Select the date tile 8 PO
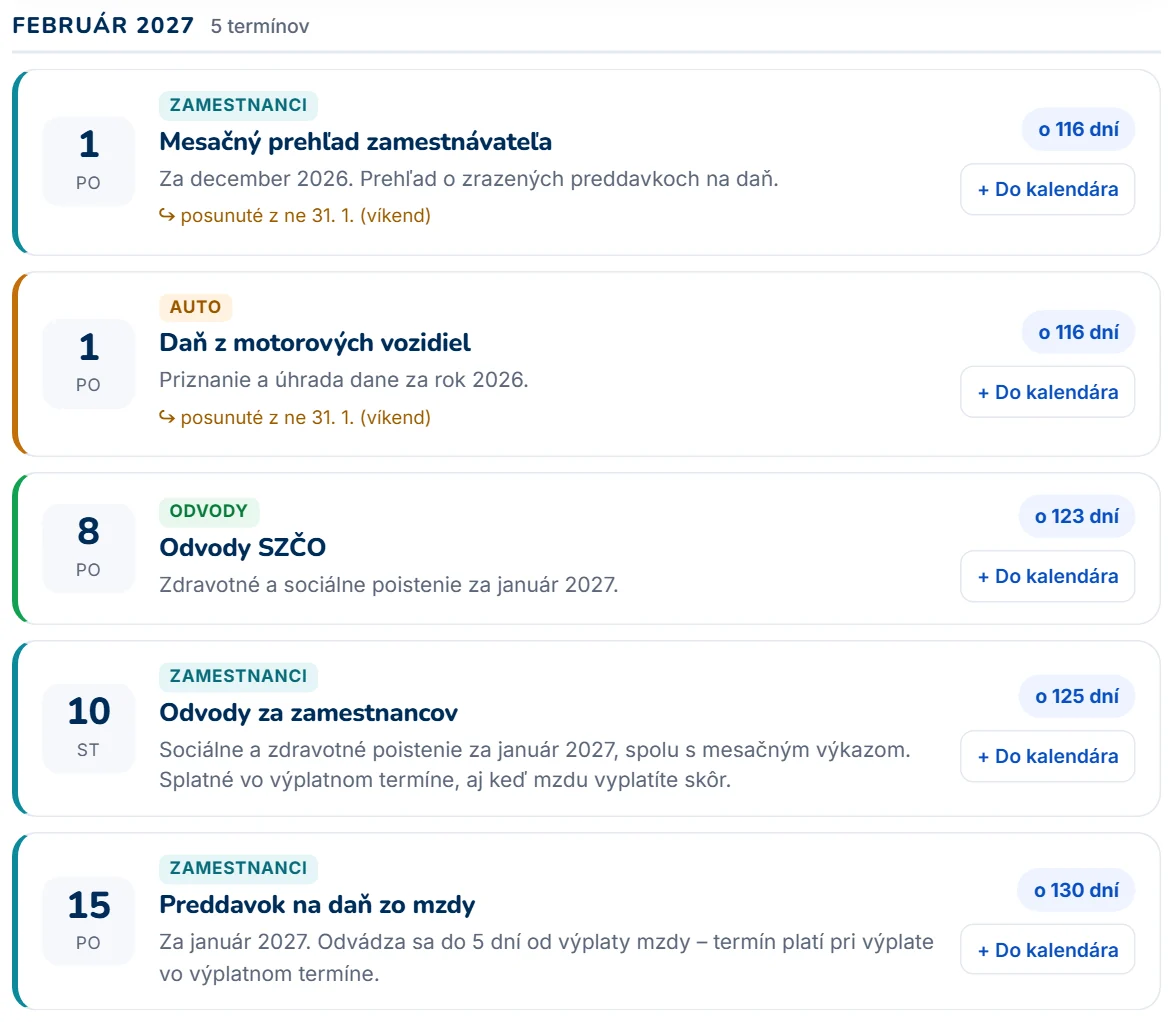 click(x=88, y=548)
